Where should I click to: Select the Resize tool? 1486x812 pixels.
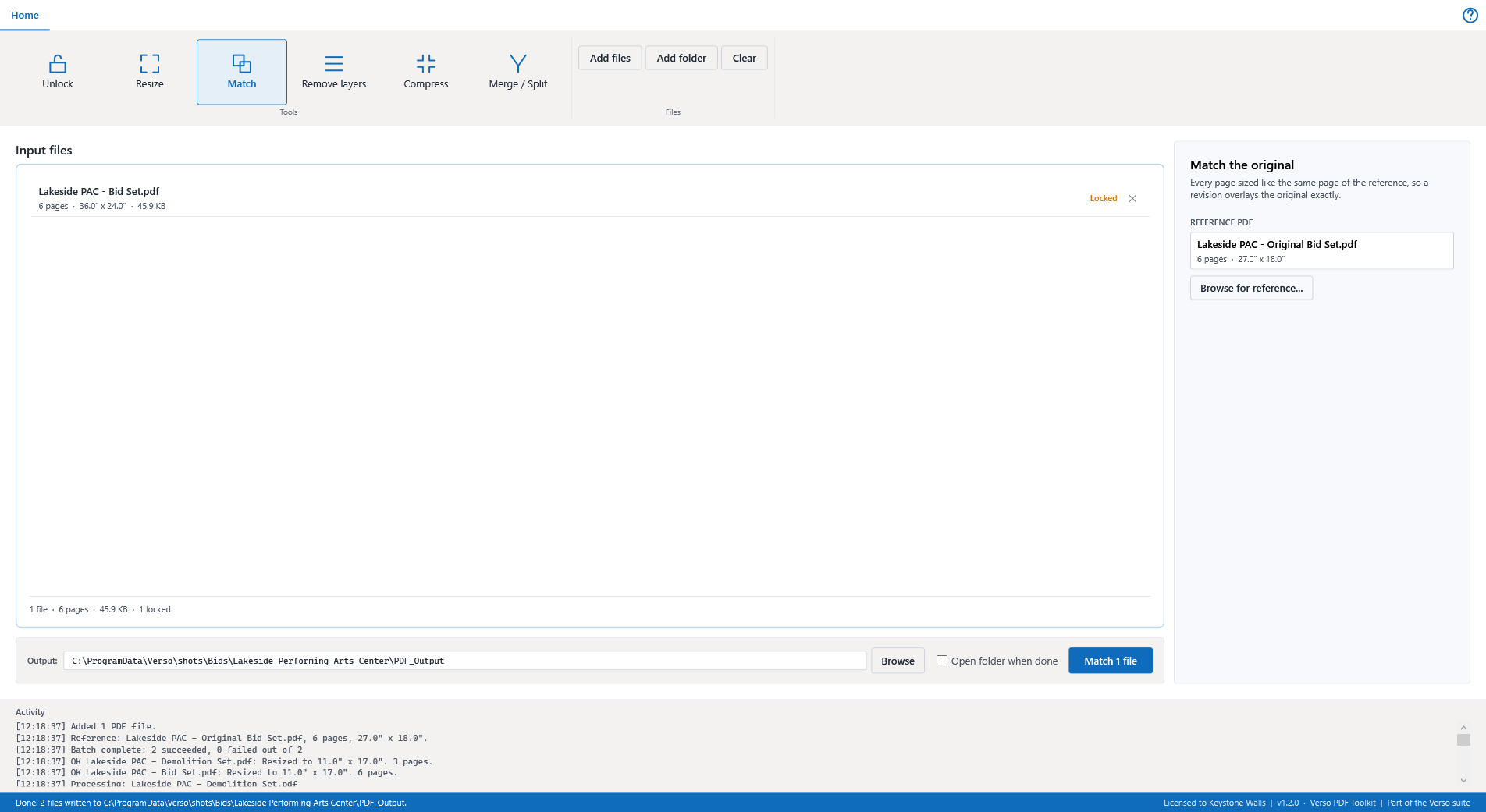(x=150, y=72)
